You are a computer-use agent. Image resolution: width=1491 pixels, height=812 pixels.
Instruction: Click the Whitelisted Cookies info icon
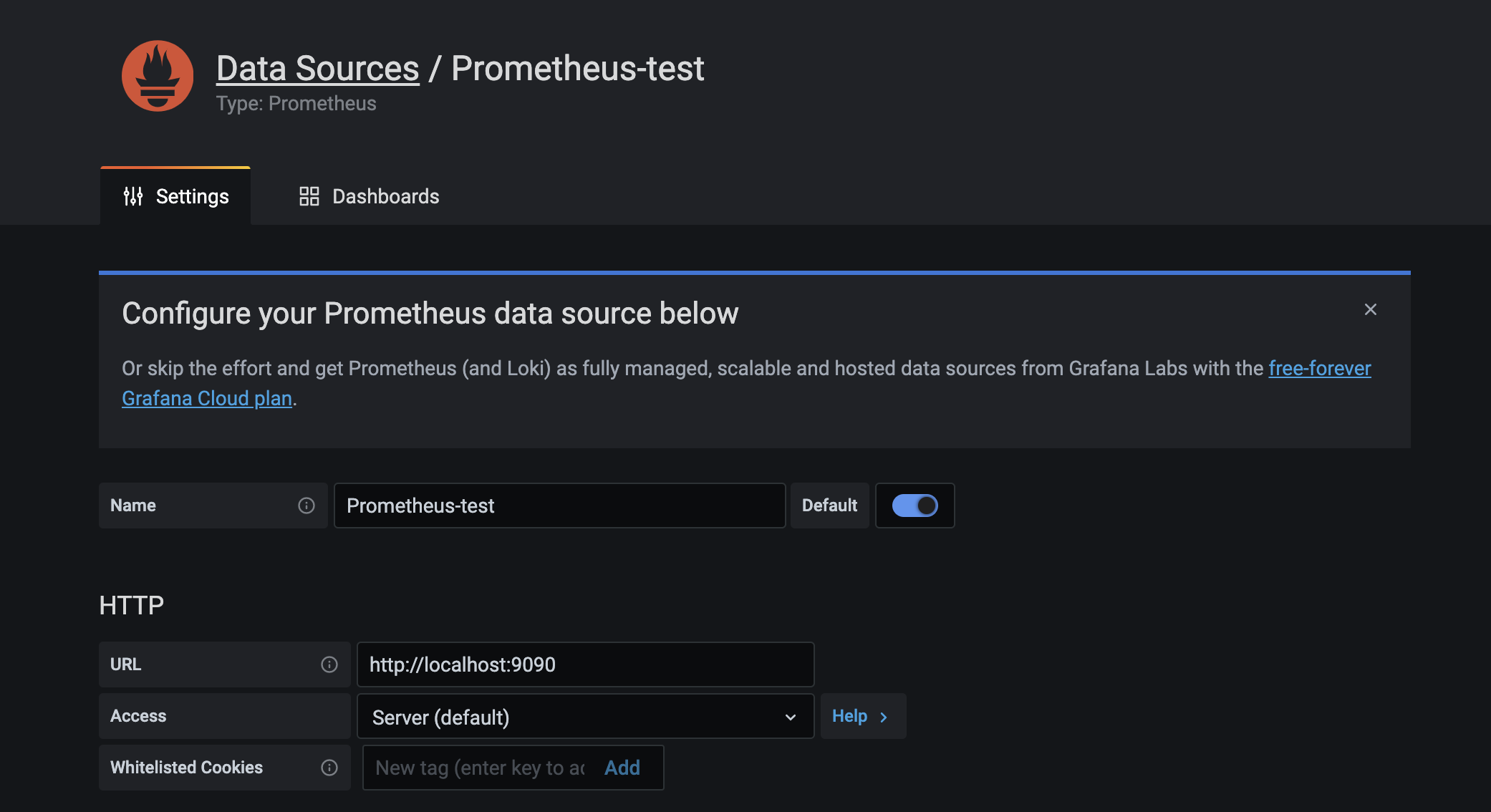[x=329, y=768]
